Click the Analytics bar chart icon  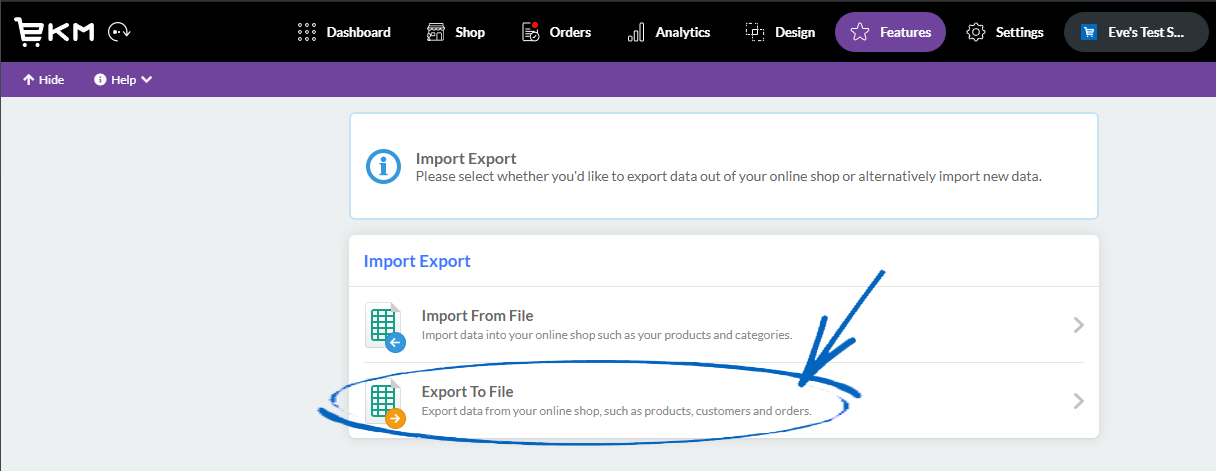[636, 33]
